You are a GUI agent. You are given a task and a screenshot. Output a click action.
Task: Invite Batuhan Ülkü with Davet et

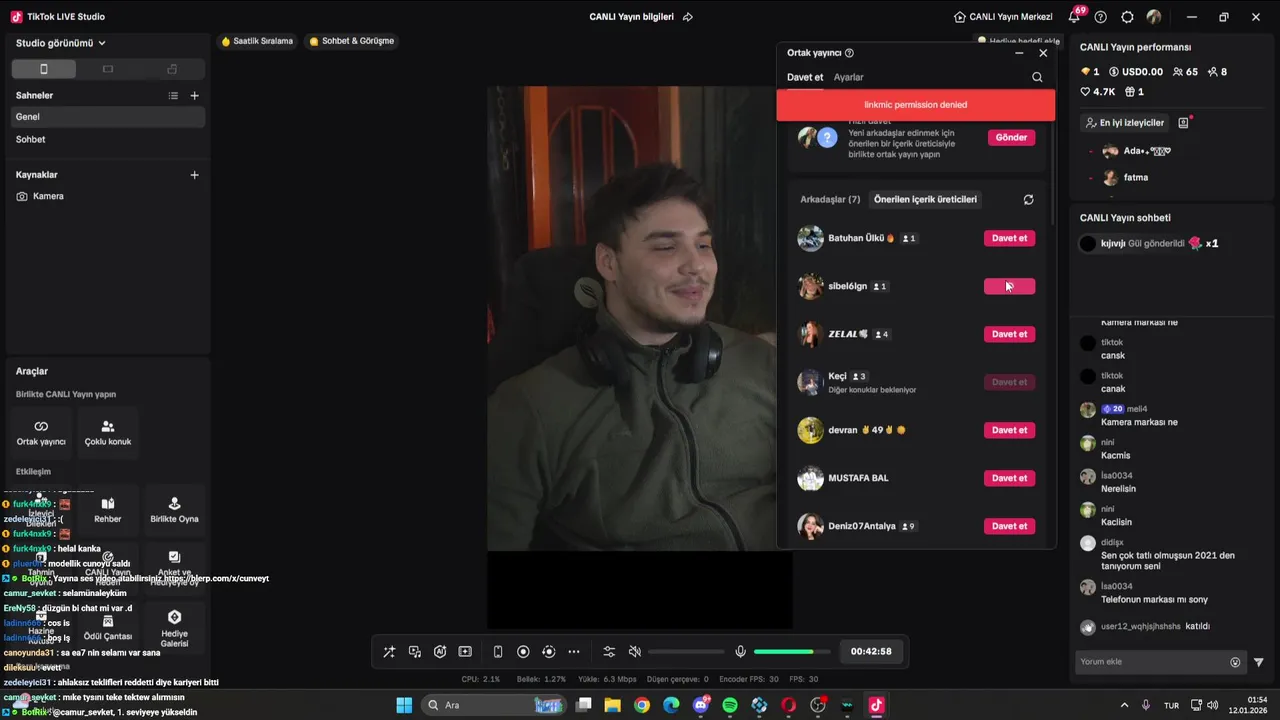point(1009,238)
